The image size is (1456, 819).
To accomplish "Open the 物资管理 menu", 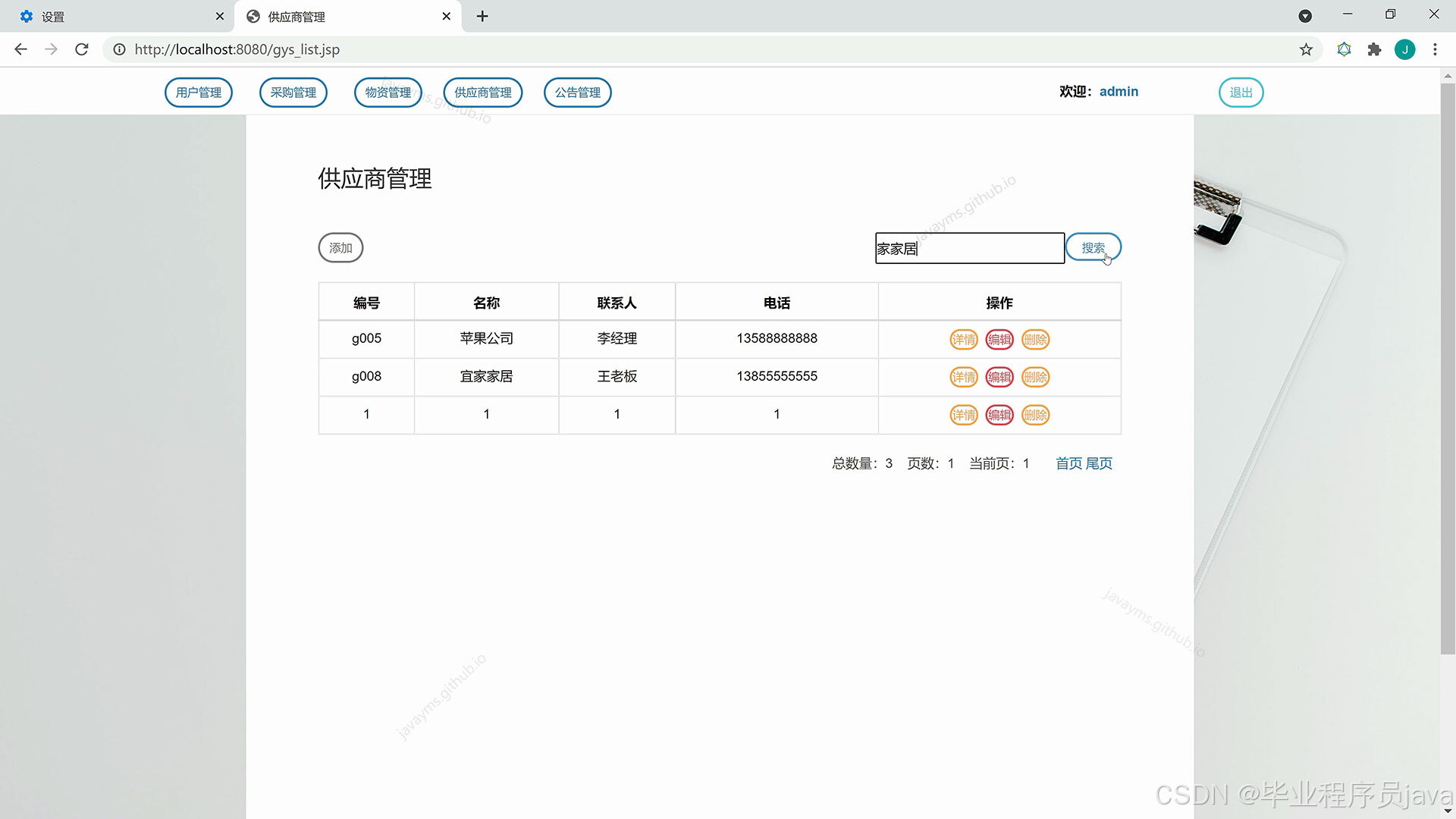I will [x=388, y=93].
